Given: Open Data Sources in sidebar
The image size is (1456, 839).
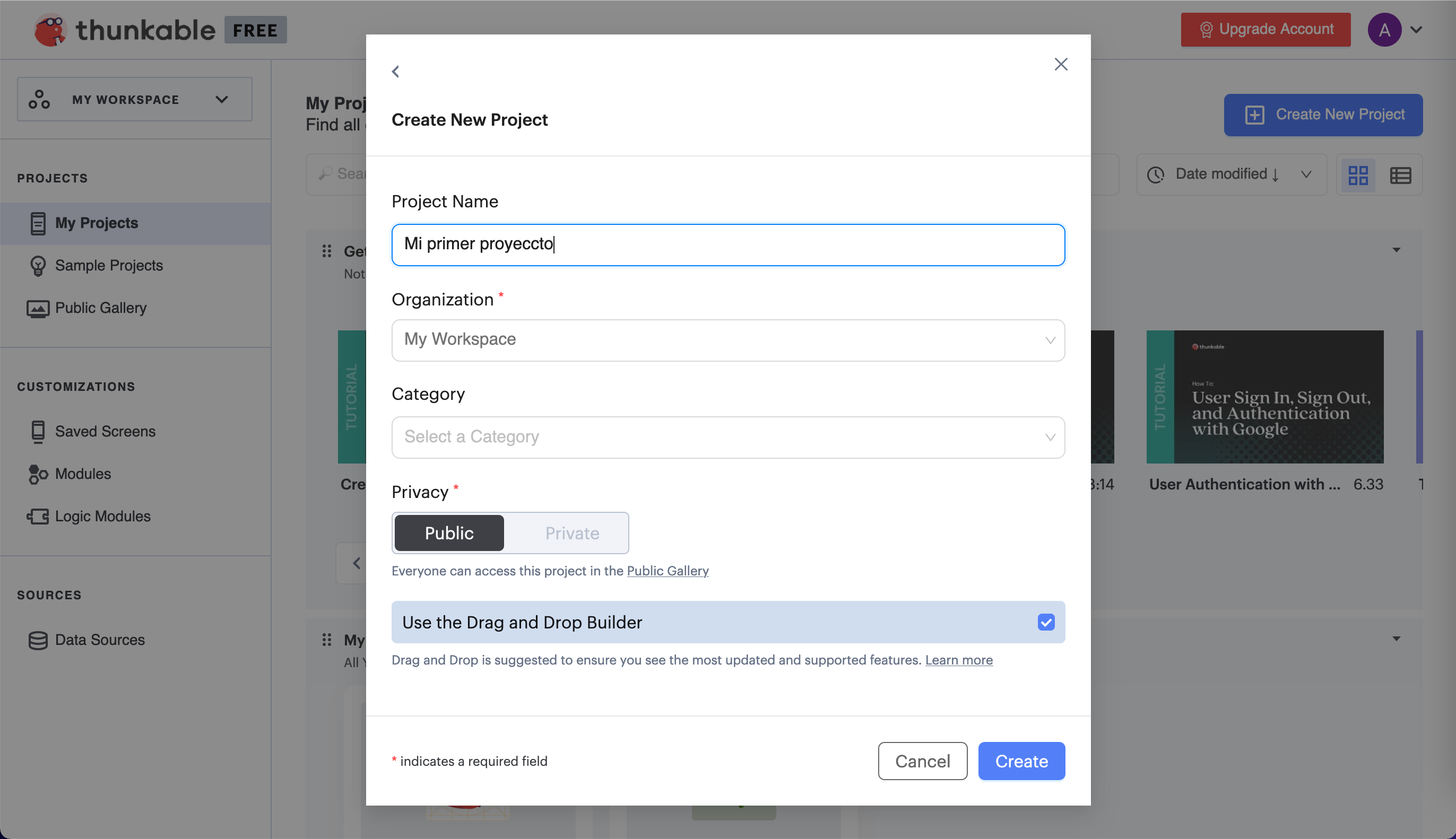Looking at the screenshot, I should tap(100, 640).
